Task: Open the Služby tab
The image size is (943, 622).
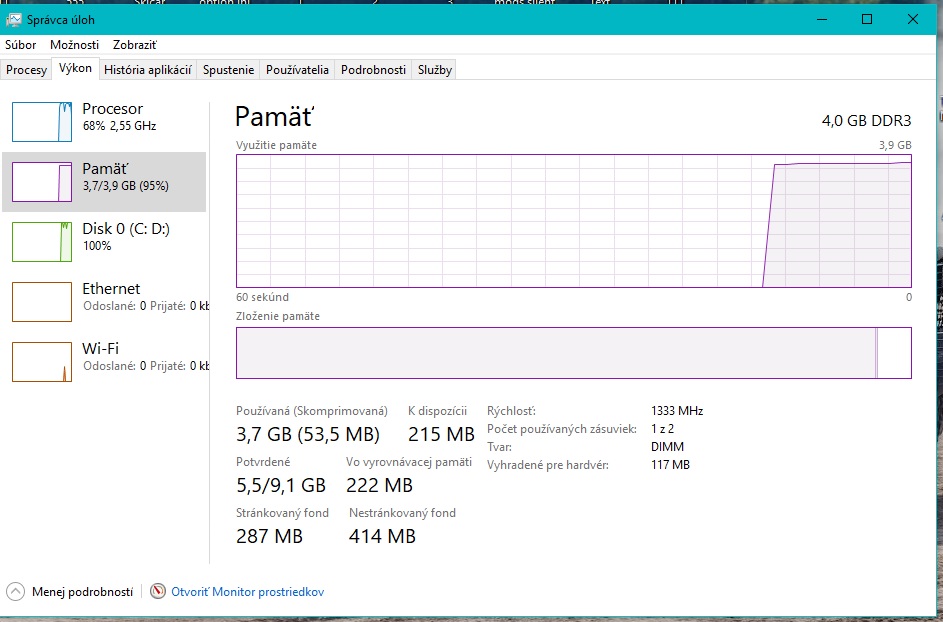Action: coord(435,70)
